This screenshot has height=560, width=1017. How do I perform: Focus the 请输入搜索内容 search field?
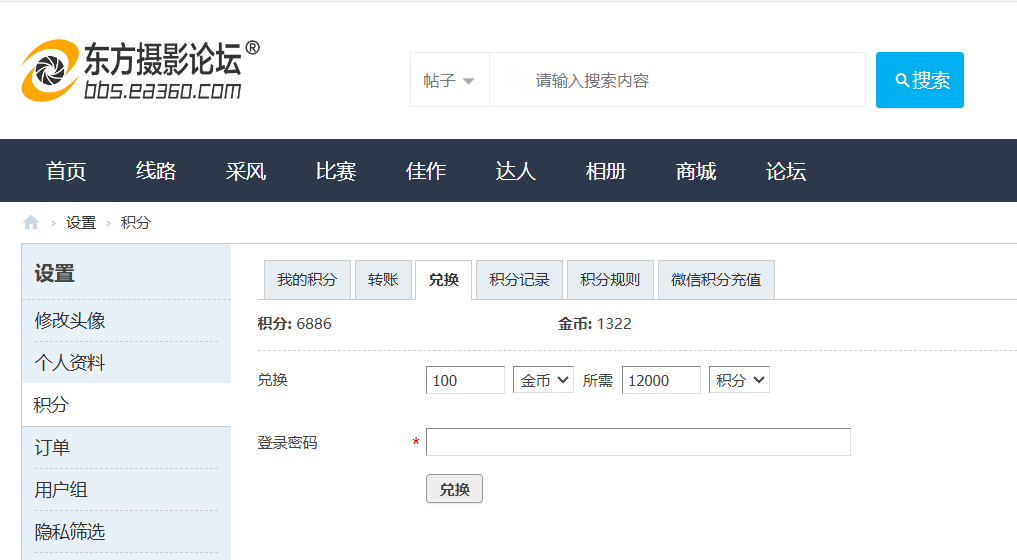coord(677,80)
